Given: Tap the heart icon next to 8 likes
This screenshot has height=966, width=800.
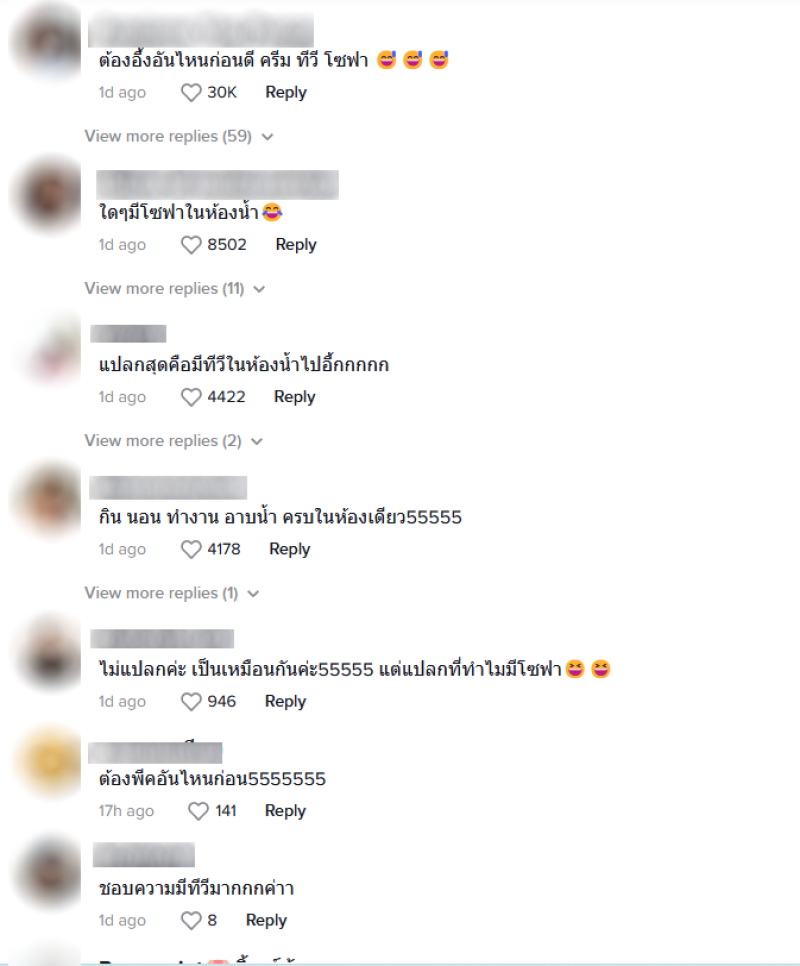Looking at the screenshot, I should [191, 920].
